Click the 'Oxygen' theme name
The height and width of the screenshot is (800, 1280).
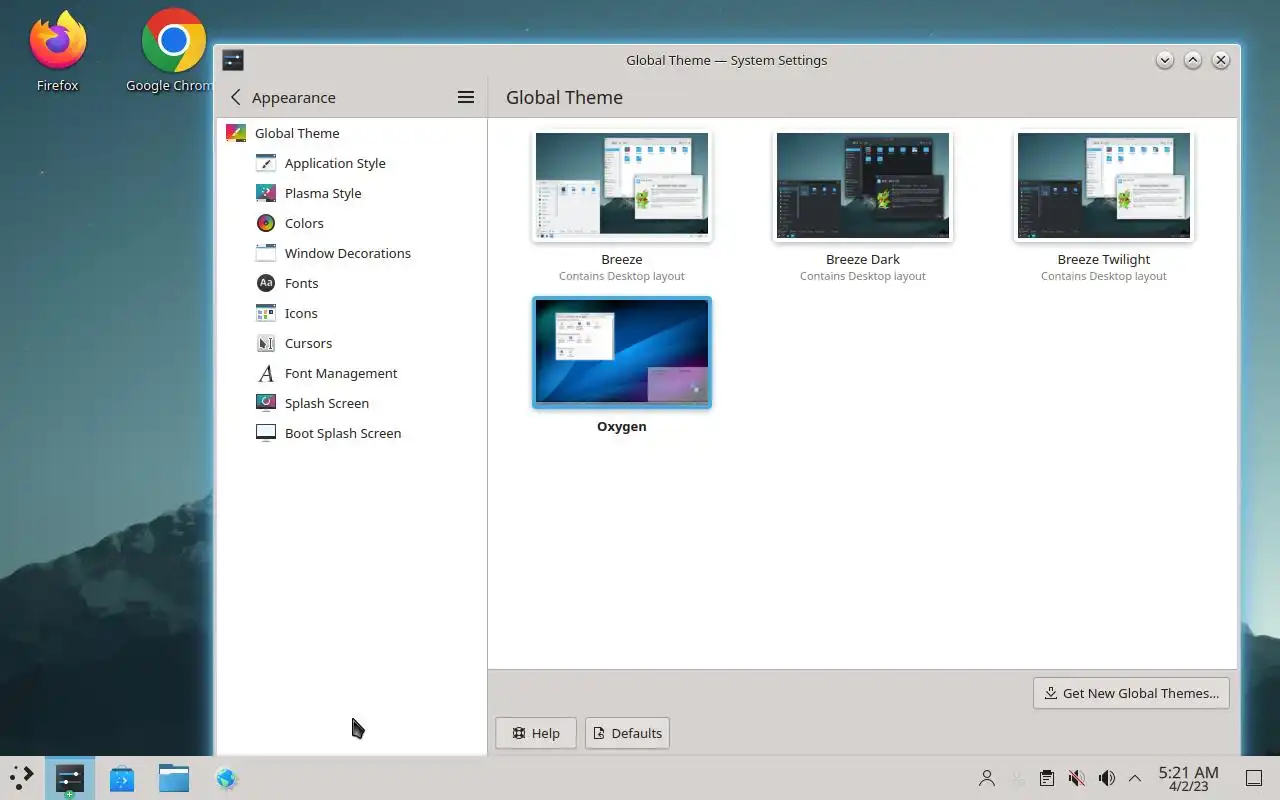pos(622,426)
